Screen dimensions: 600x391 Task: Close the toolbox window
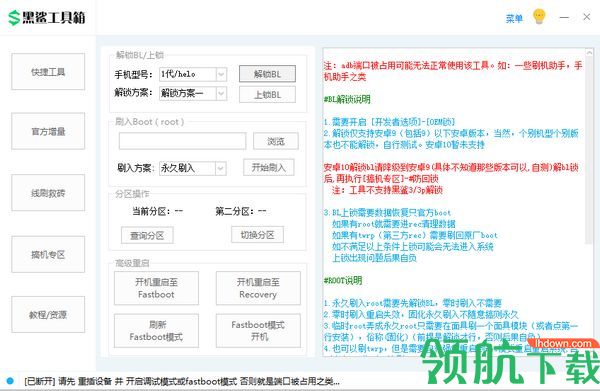(586, 17)
